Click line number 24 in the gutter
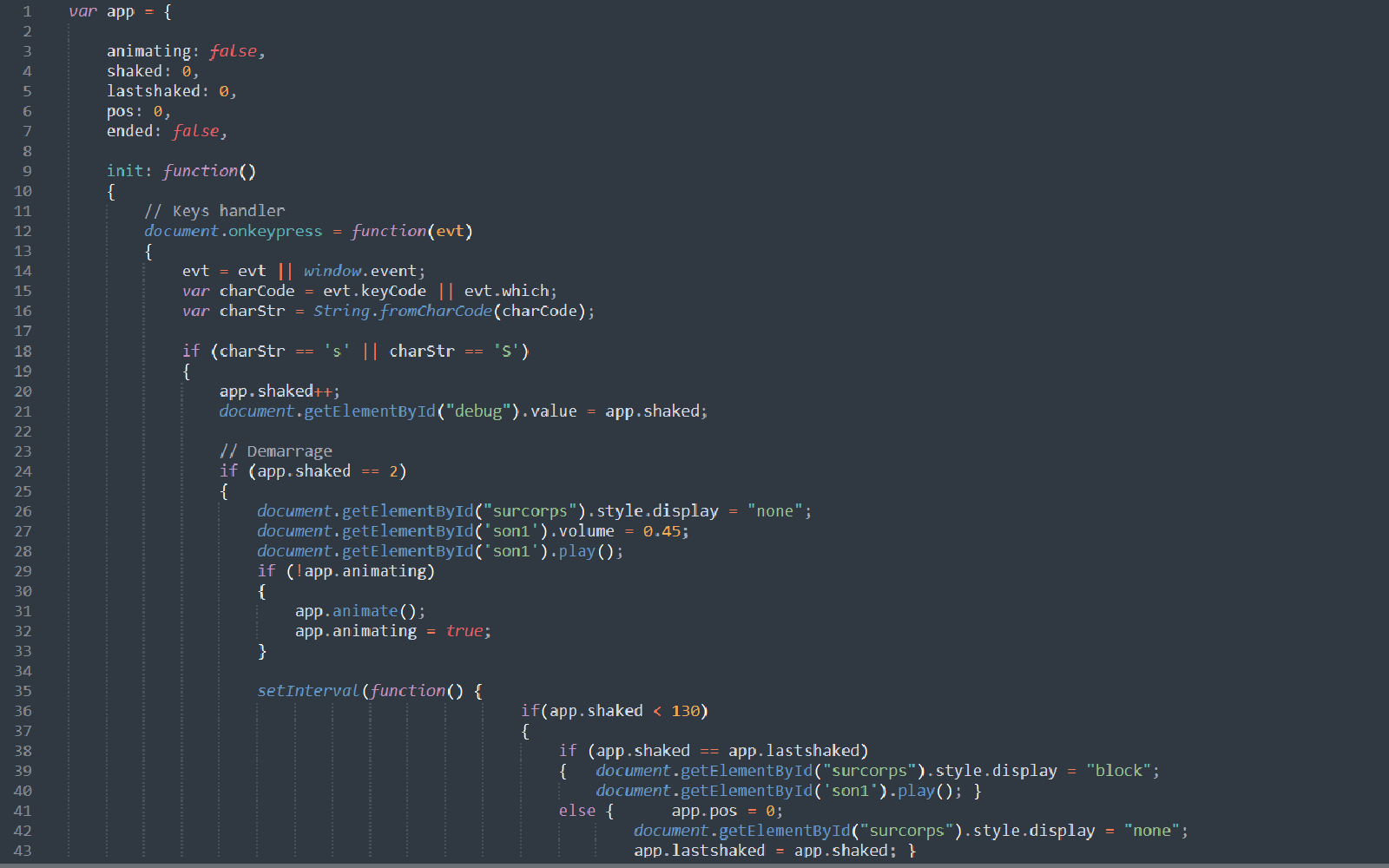1389x868 pixels. 23,471
